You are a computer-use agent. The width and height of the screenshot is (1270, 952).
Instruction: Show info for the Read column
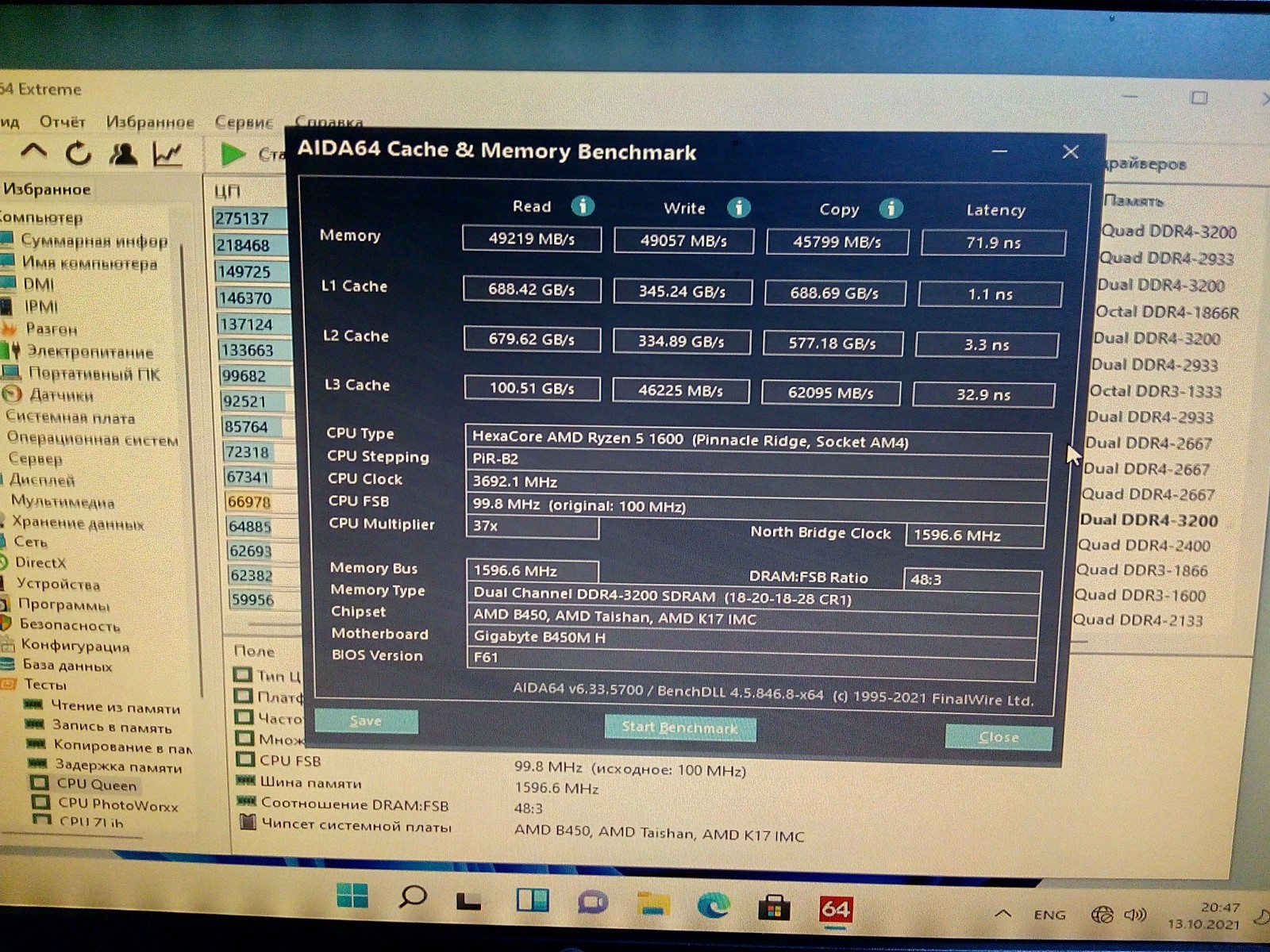click(583, 206)
